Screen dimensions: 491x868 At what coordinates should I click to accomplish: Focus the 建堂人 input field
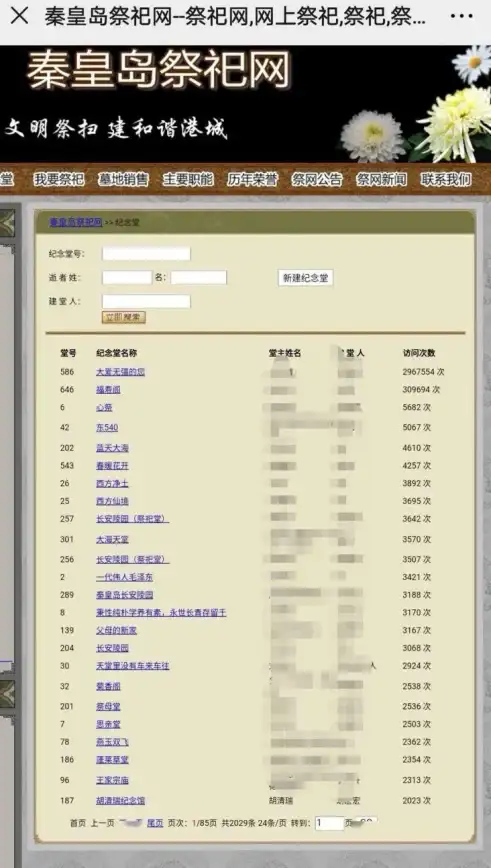pyautogui.click(x=146, y=301)
